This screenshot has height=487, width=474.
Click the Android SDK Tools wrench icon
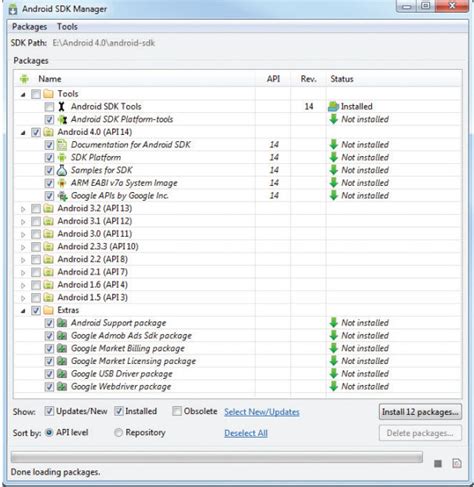(61, 107)
